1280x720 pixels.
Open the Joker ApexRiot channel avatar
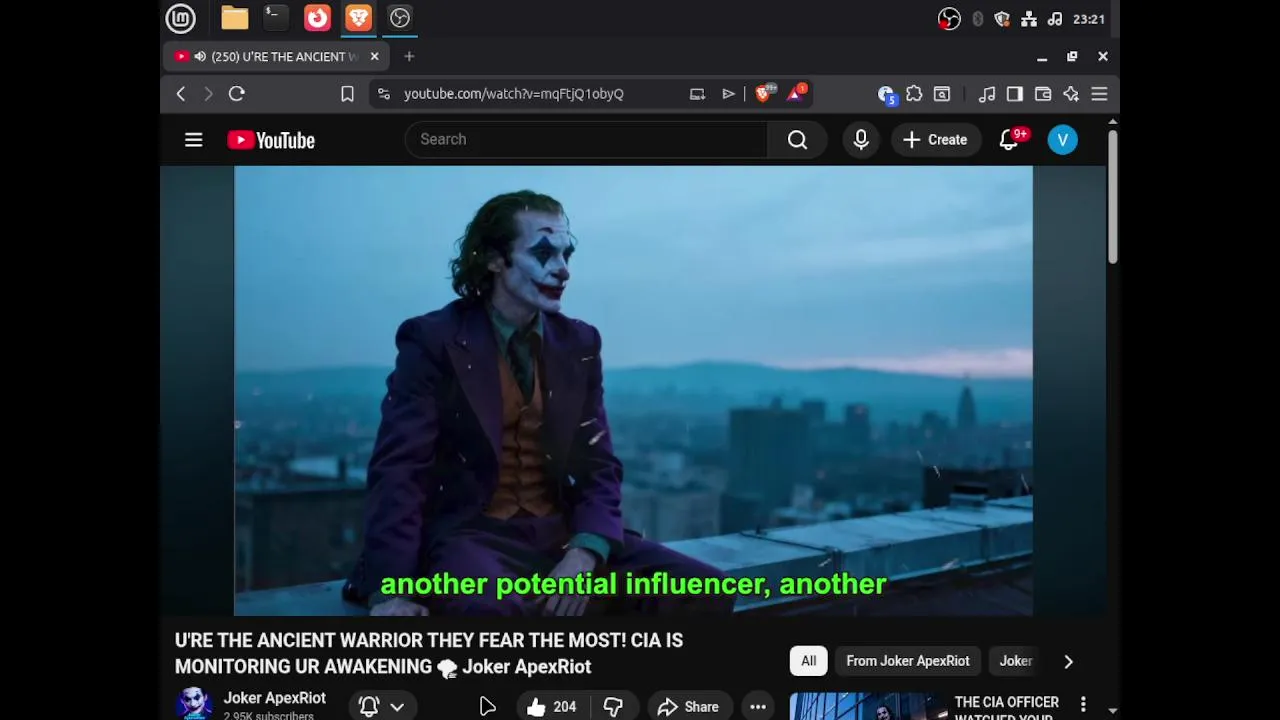tap(194, 704)
